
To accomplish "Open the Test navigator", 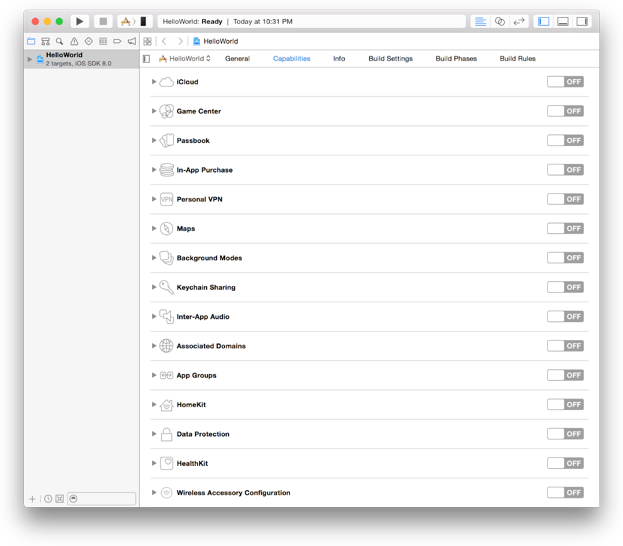I will [89, 41].
